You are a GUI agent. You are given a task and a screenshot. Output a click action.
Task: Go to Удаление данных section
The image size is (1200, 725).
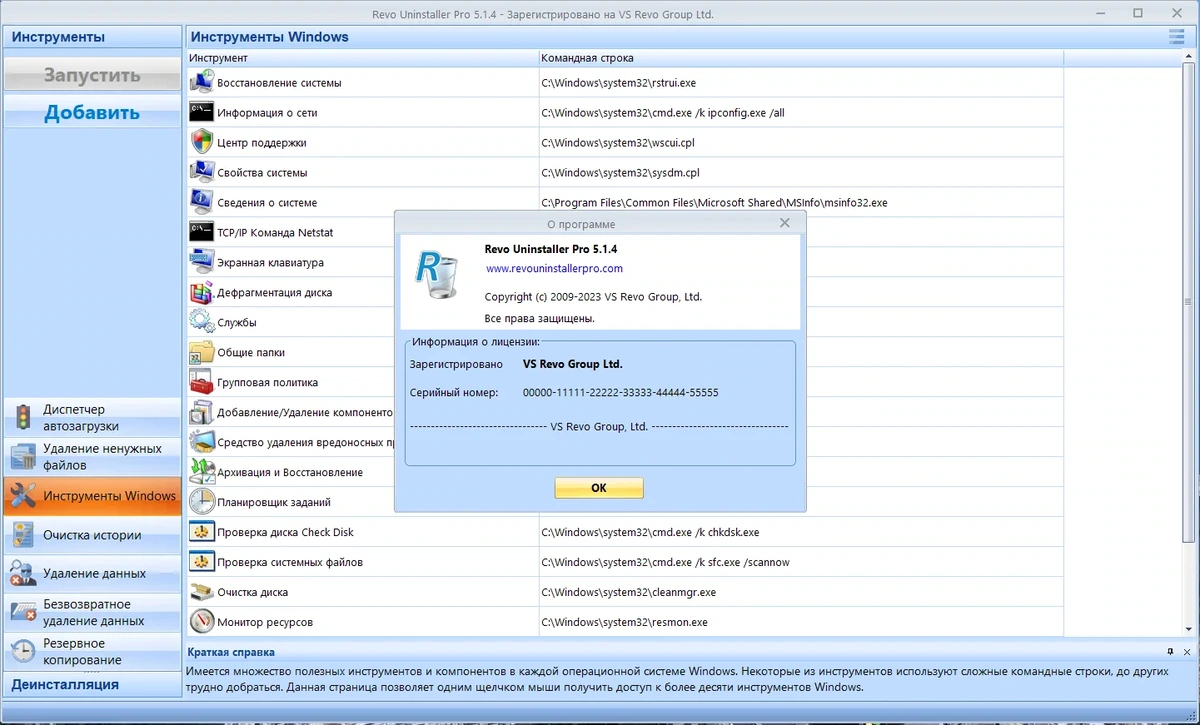pos(92,574)
